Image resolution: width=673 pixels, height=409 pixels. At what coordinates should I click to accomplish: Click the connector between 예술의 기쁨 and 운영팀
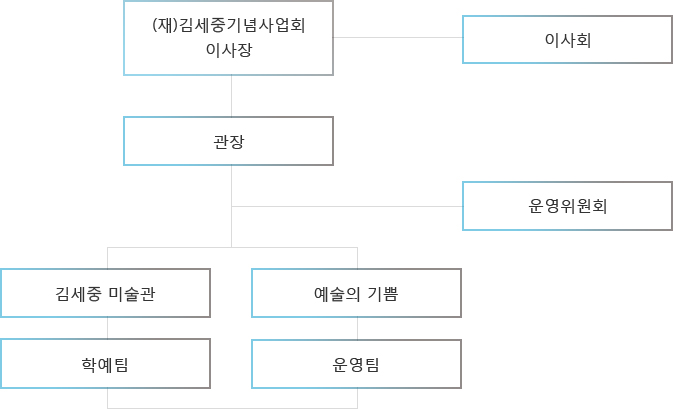point(357,329)
